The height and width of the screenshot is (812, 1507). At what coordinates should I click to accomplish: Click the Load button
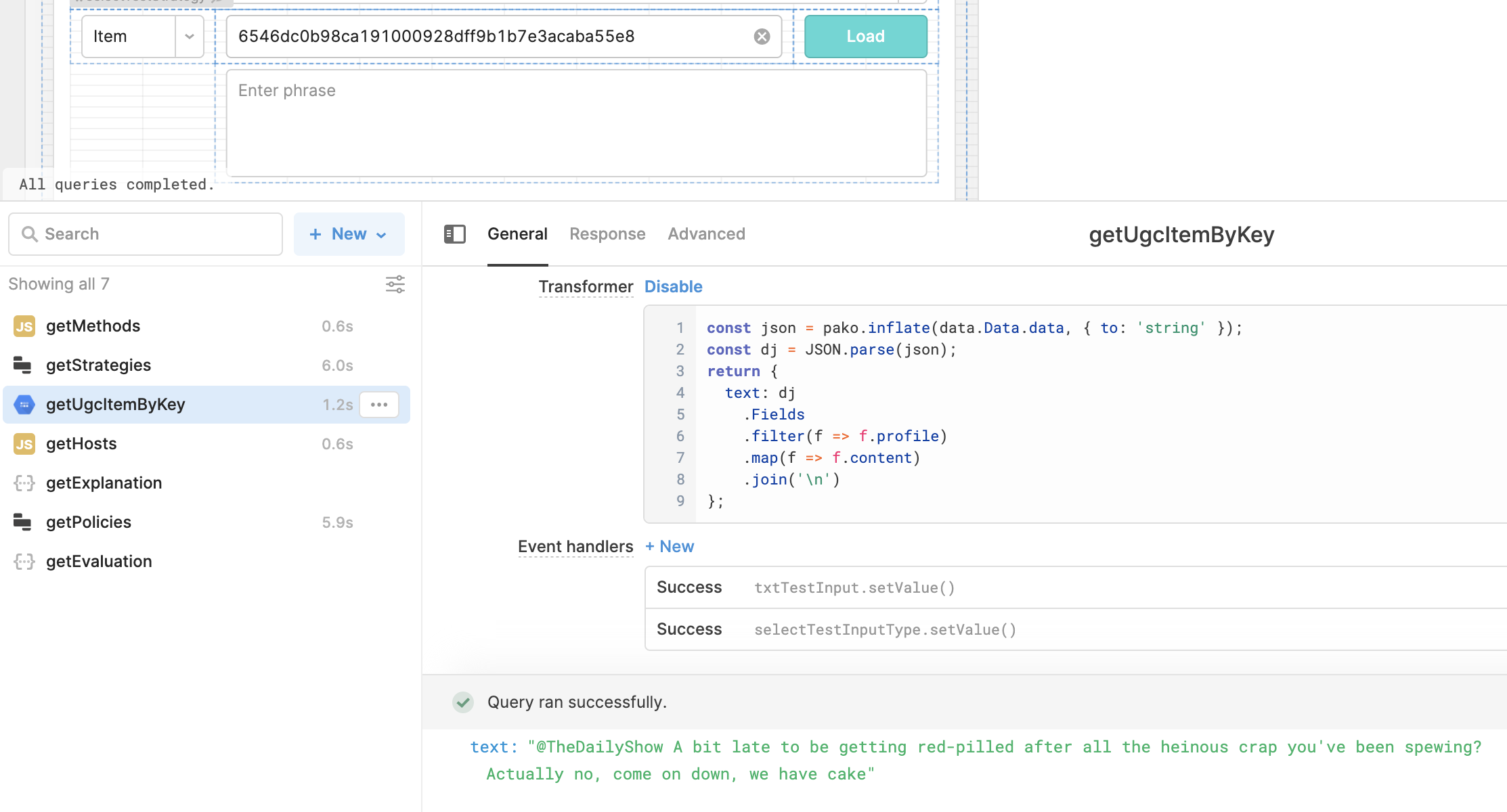click(865, 36)
